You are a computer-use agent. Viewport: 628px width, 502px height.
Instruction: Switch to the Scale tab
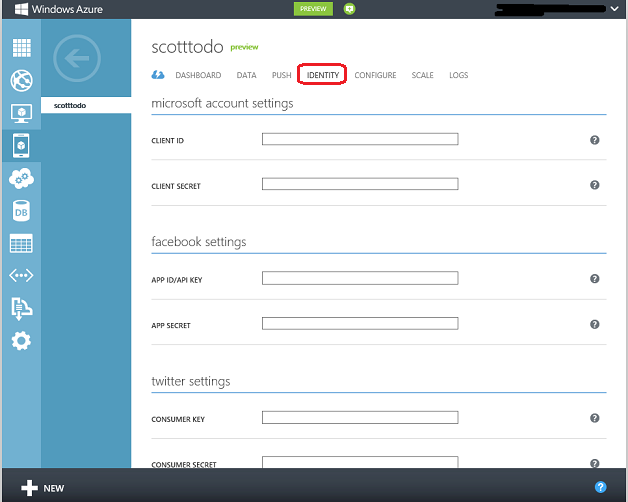point(423,75)
